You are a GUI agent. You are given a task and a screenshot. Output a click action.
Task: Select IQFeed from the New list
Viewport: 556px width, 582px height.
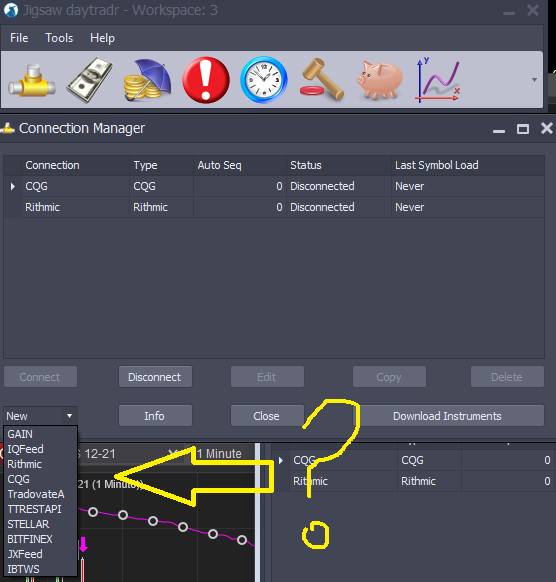pyautogui.click(x=40, y=449)
